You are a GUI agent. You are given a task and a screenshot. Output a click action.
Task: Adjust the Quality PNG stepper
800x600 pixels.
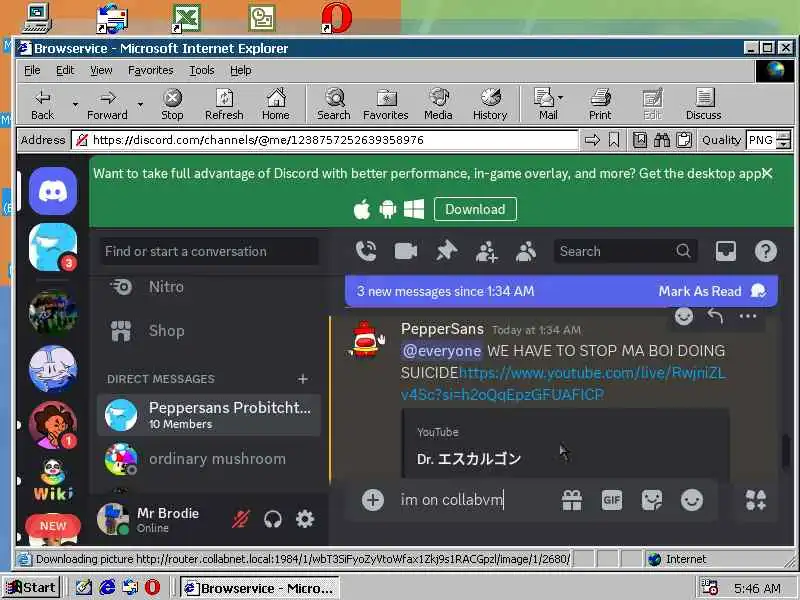[783, 140]
